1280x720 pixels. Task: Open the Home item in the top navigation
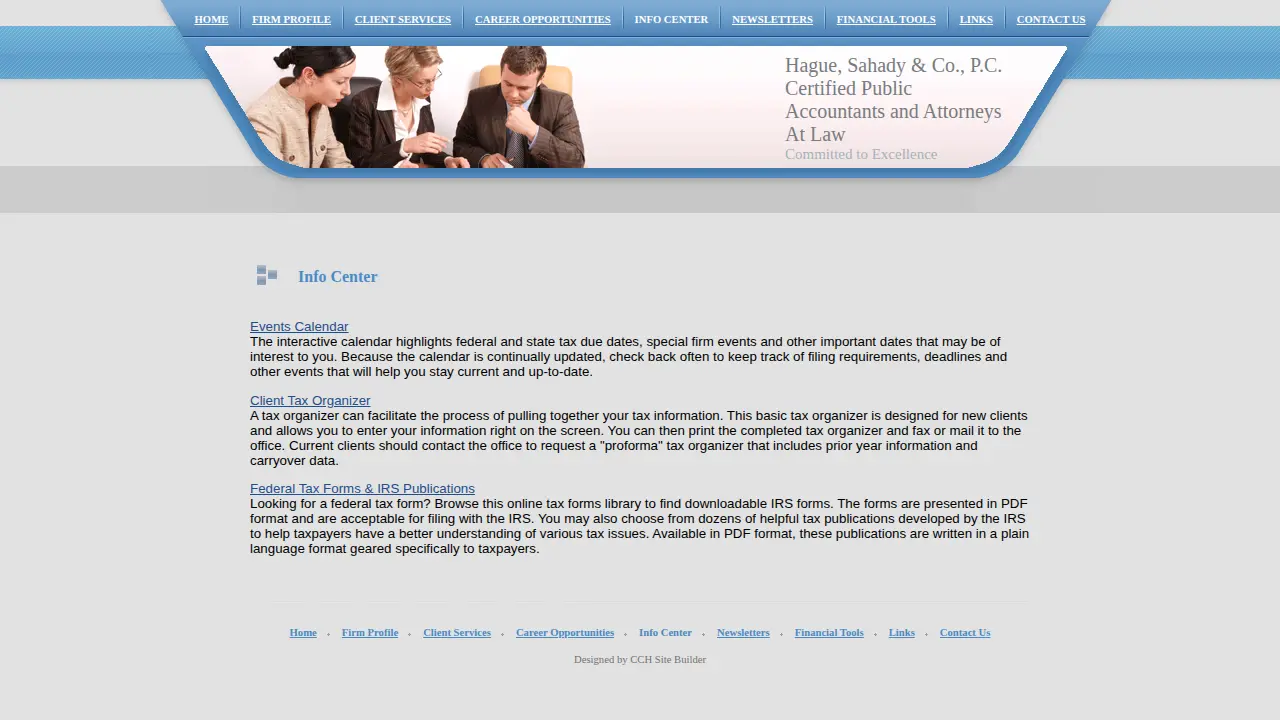pyautogui.click(x=211, y=19)
